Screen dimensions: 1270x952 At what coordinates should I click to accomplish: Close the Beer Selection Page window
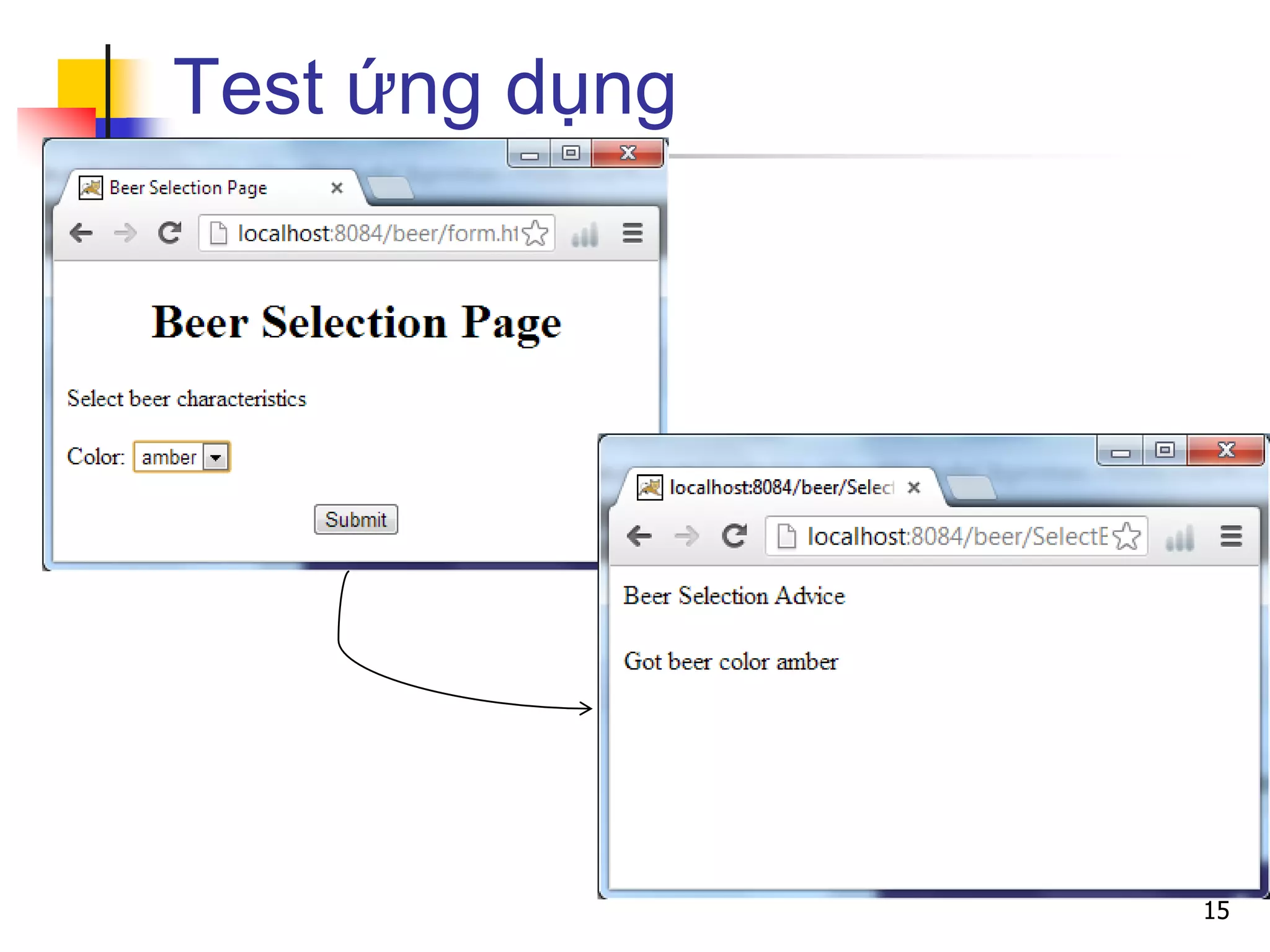(x=628, y=153)
